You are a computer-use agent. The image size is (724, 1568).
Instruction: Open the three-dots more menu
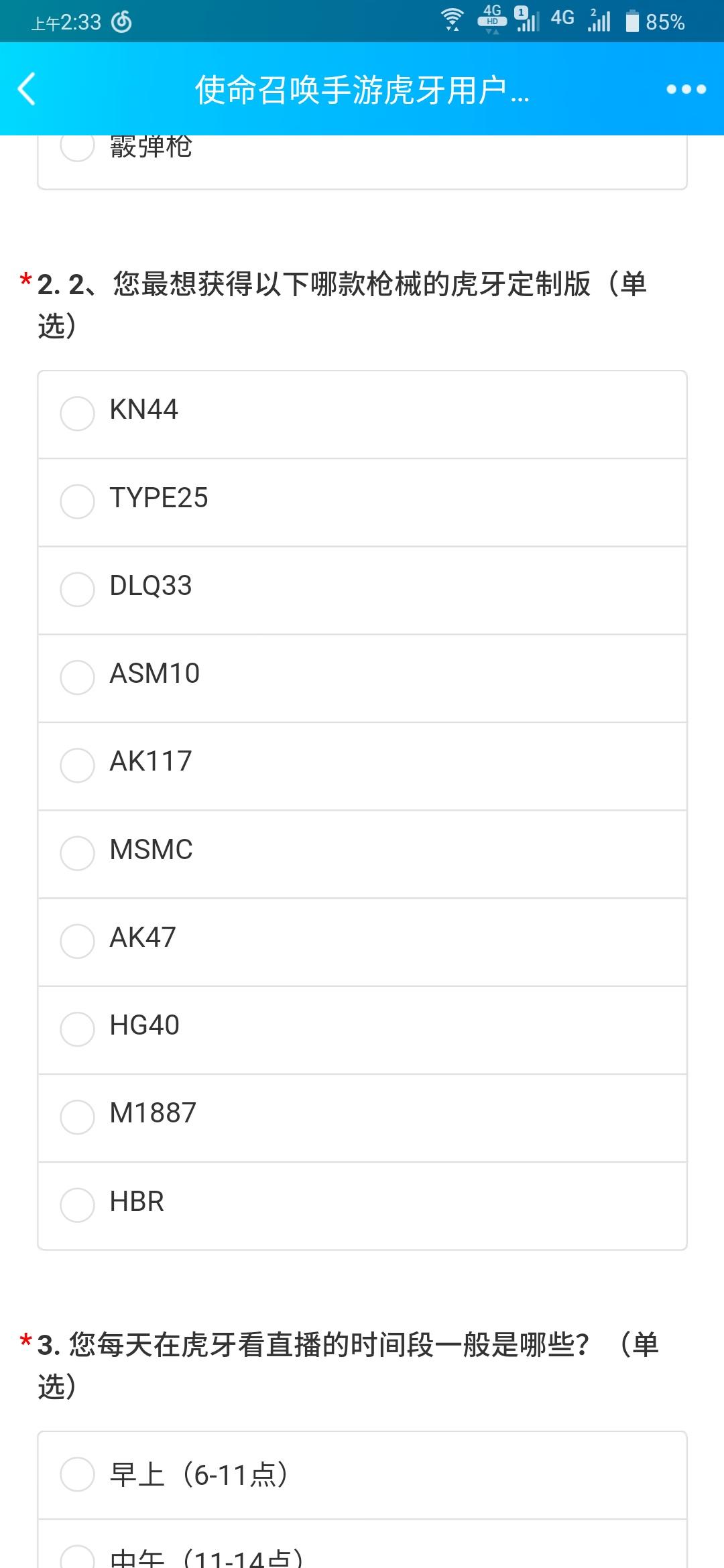coord(686,89)
